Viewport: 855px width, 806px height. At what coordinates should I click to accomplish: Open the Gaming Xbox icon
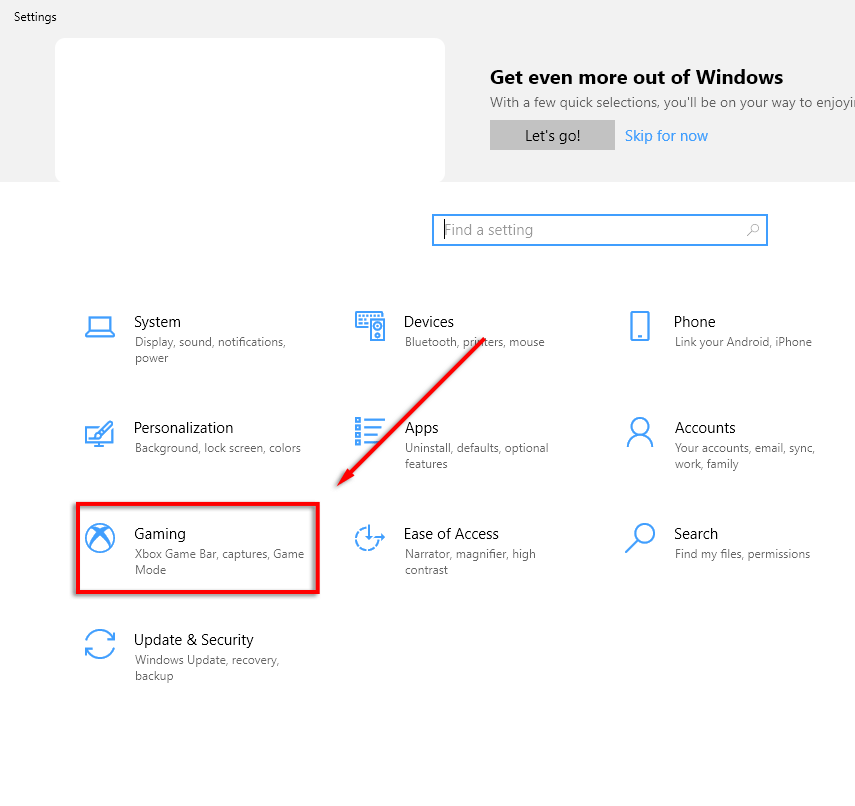pos(100,538)
